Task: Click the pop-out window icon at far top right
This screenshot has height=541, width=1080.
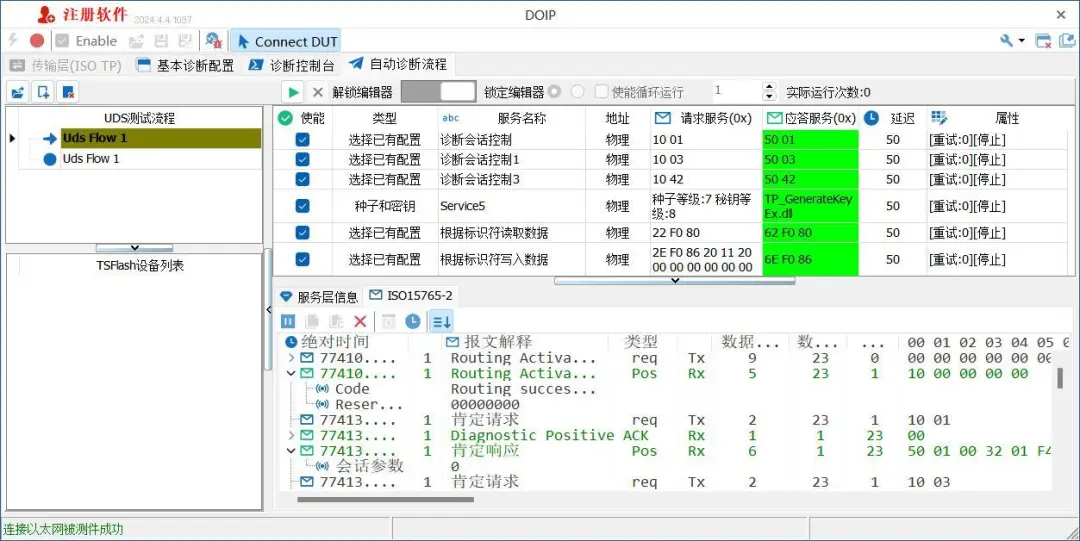Action: coord(1068,41)
